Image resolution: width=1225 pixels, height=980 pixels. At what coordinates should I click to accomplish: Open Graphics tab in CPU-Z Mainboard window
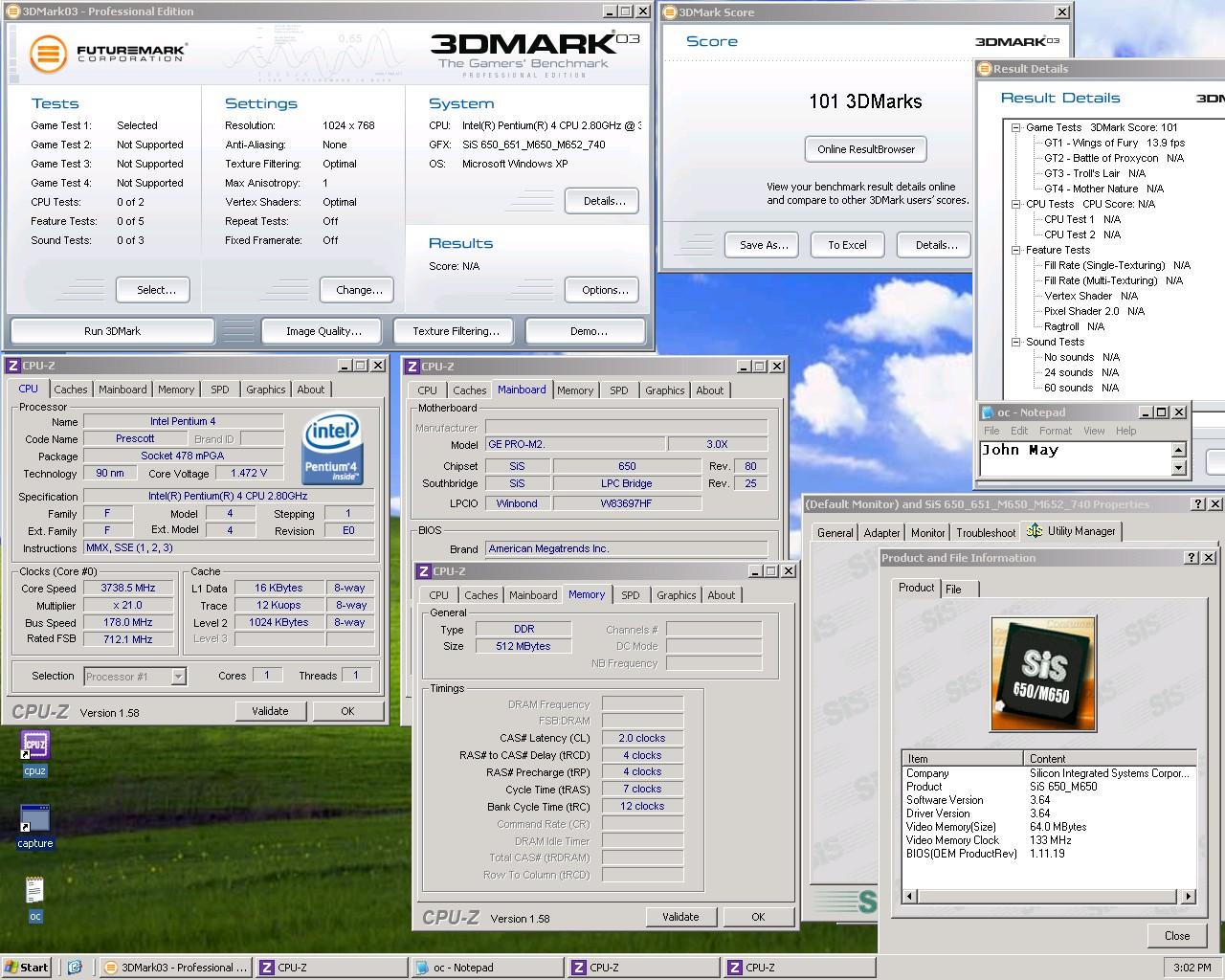(x=665, y=390)
